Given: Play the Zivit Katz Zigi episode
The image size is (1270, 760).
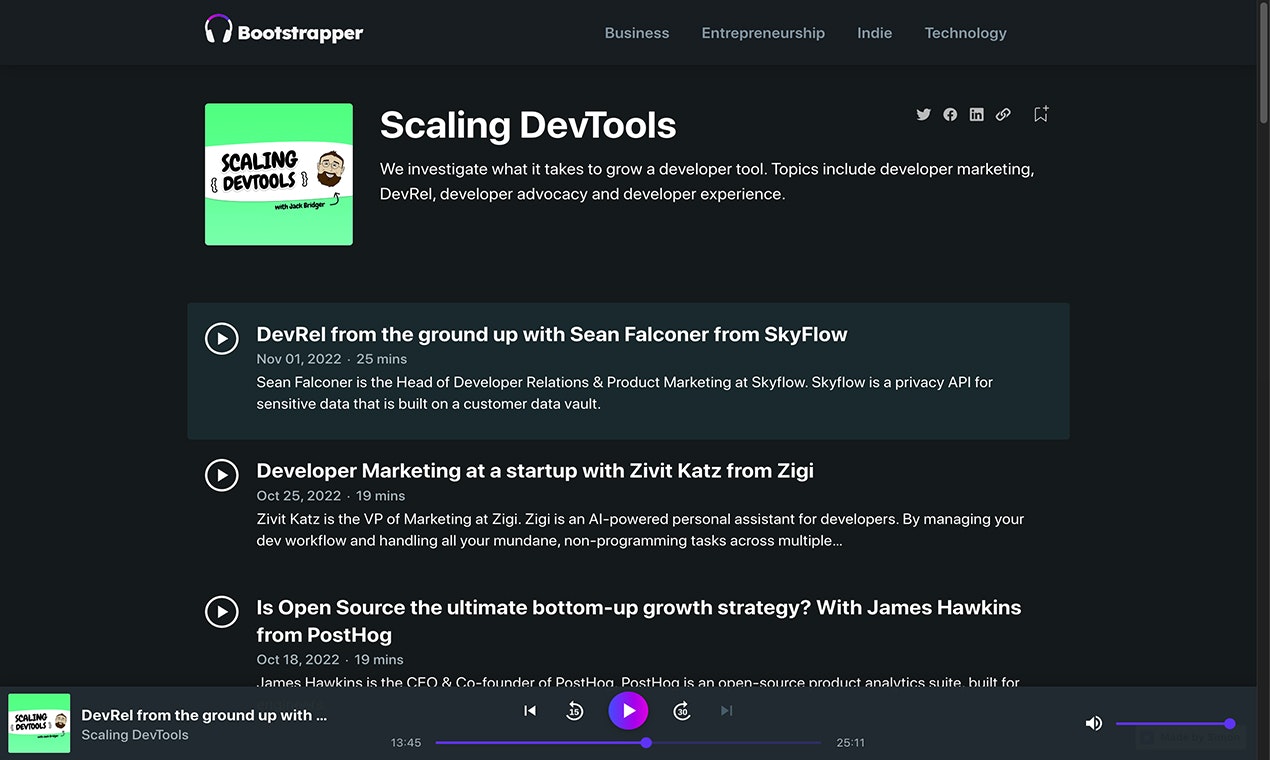Looking at the screenshot, I should point(222,475).
